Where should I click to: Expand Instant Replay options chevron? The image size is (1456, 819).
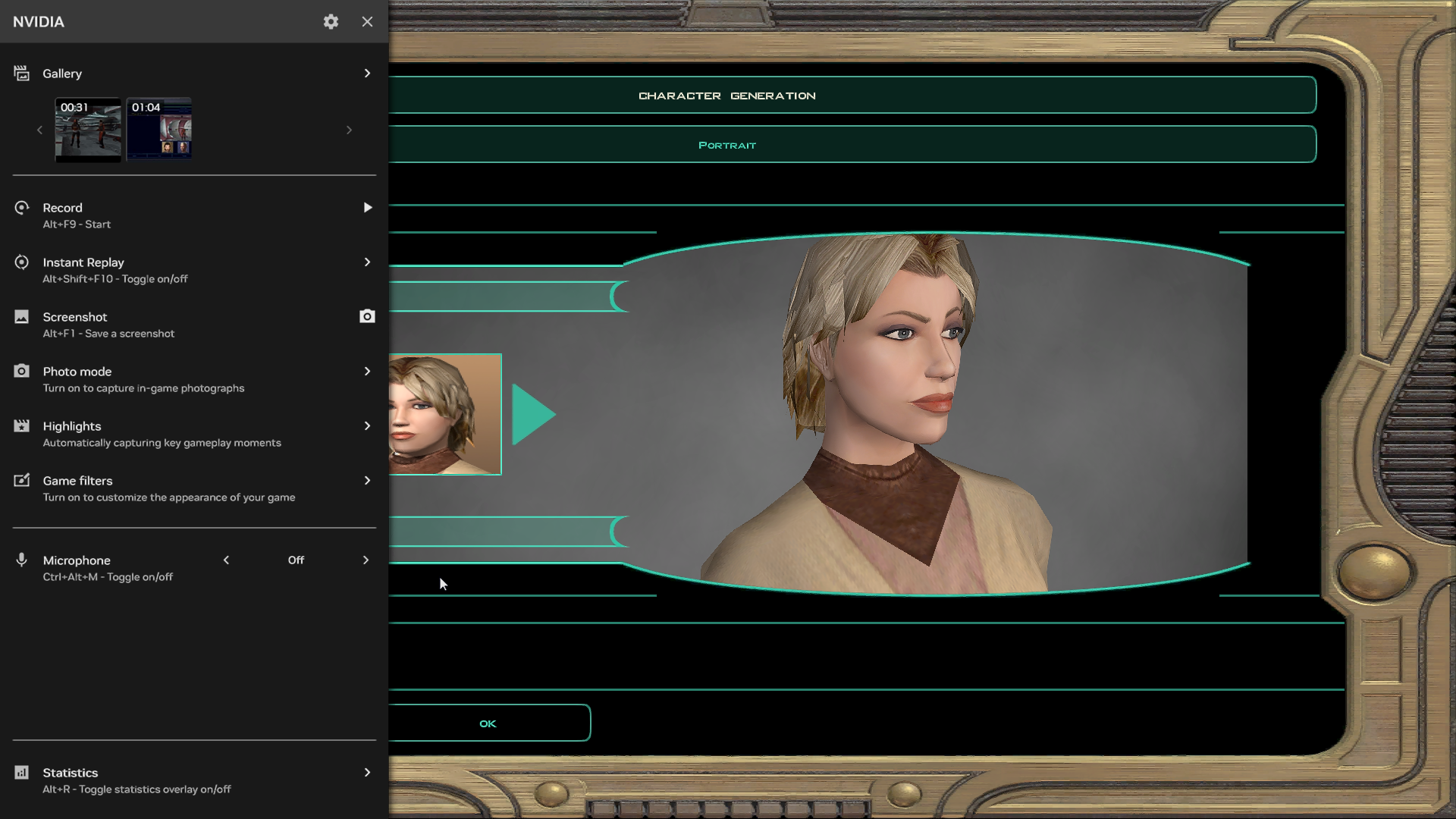tap(367, 262)
